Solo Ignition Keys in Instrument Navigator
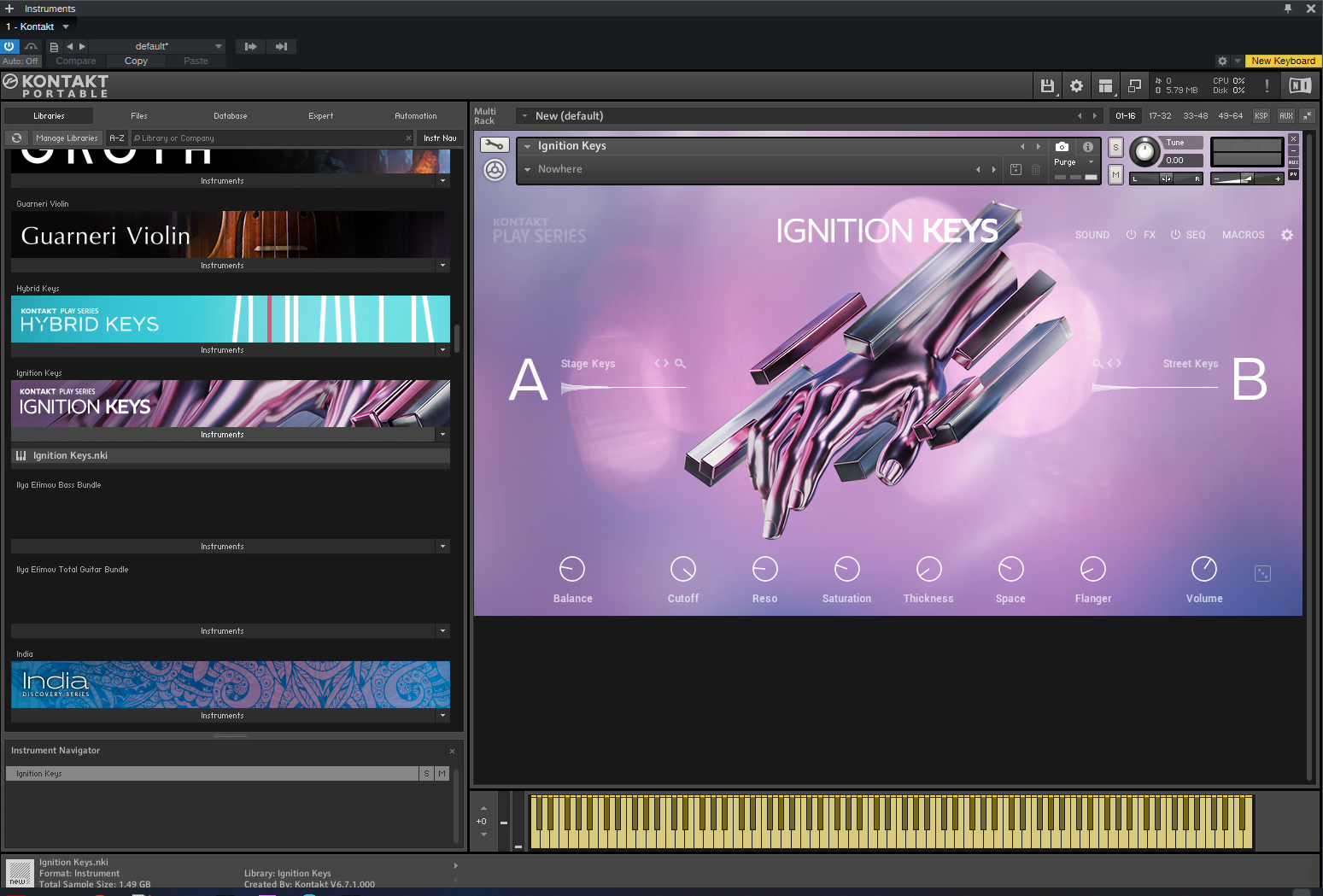The width and height of the screenshot is (1323, 896). click(426, 774)
